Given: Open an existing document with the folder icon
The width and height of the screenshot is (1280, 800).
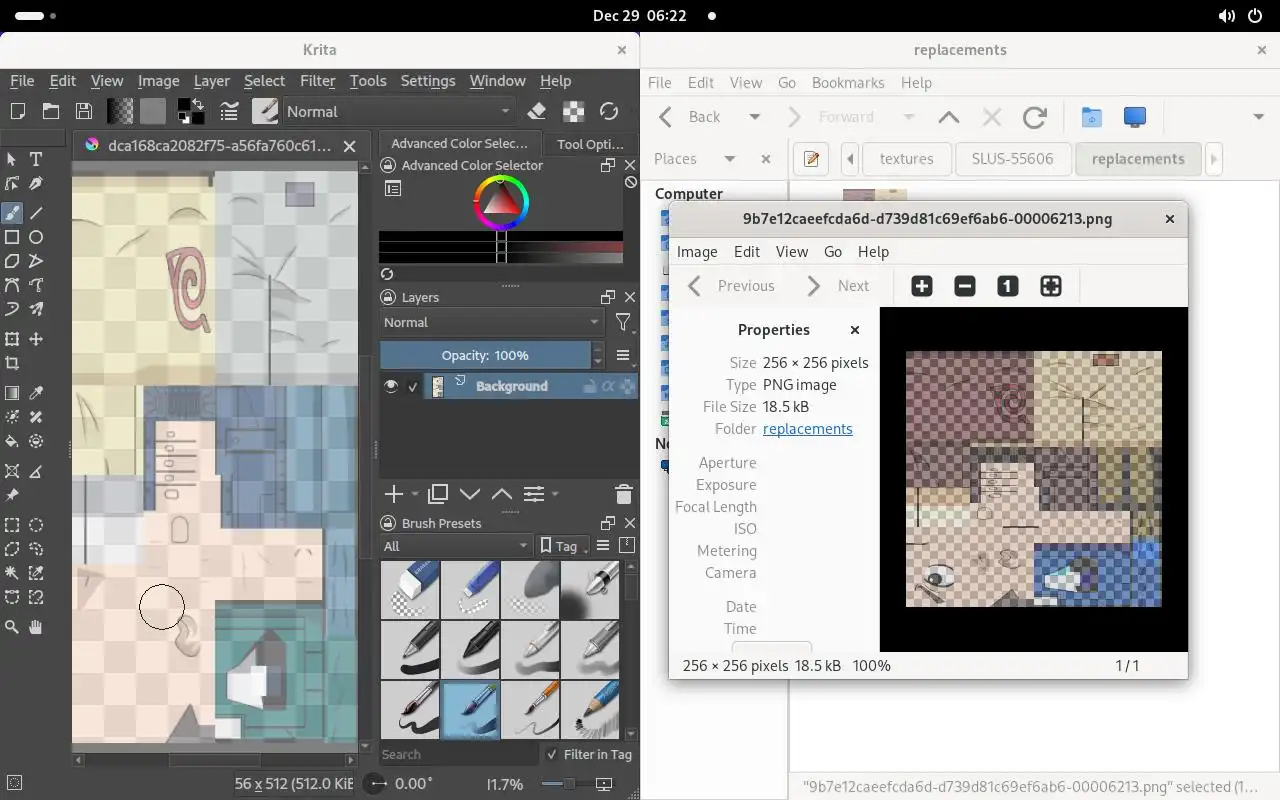Looking at the screenshot, I should (51, 111).
